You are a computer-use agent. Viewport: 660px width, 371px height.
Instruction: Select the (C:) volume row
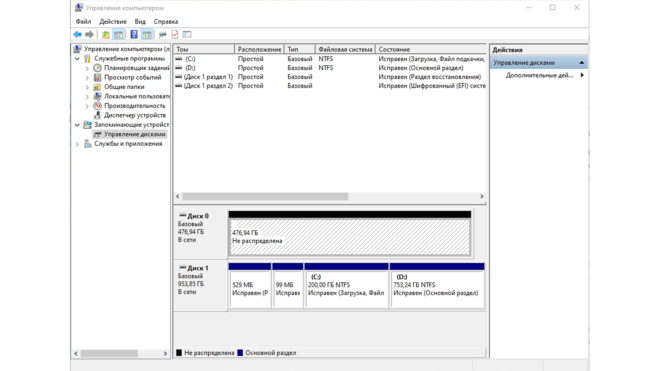coord(330,59)
